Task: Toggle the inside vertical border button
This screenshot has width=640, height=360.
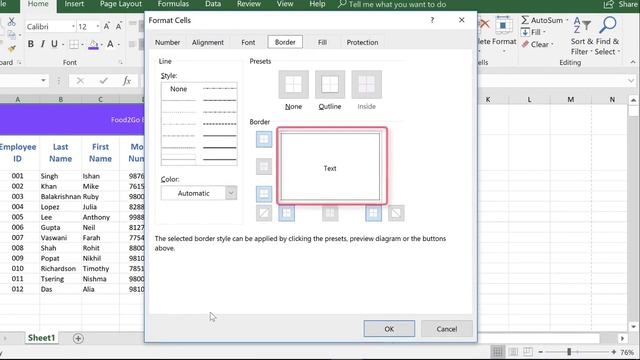Action: pyautogui.click(x=330, y=213)
